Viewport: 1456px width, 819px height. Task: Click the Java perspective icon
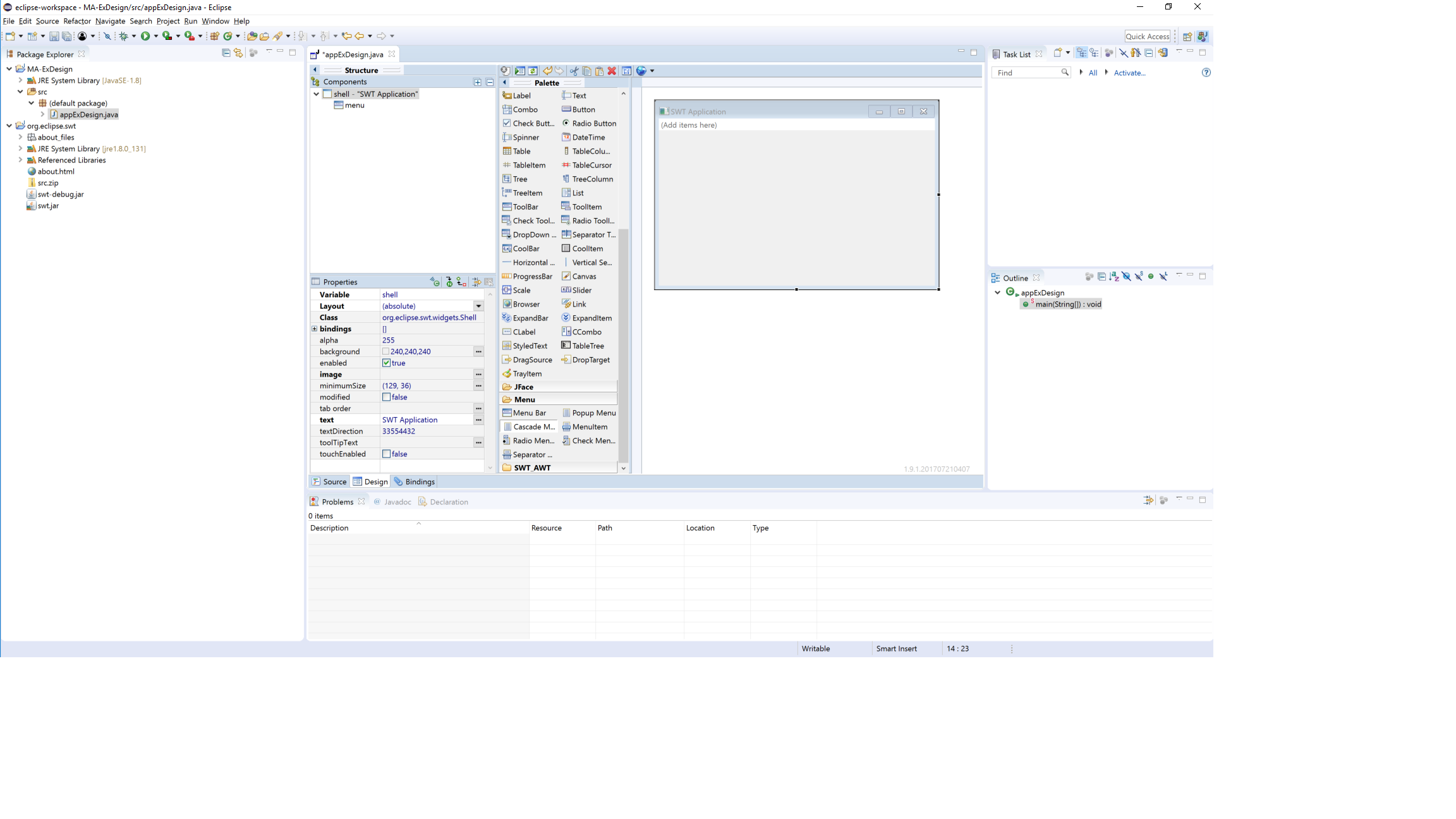[x=1202, y=37]
